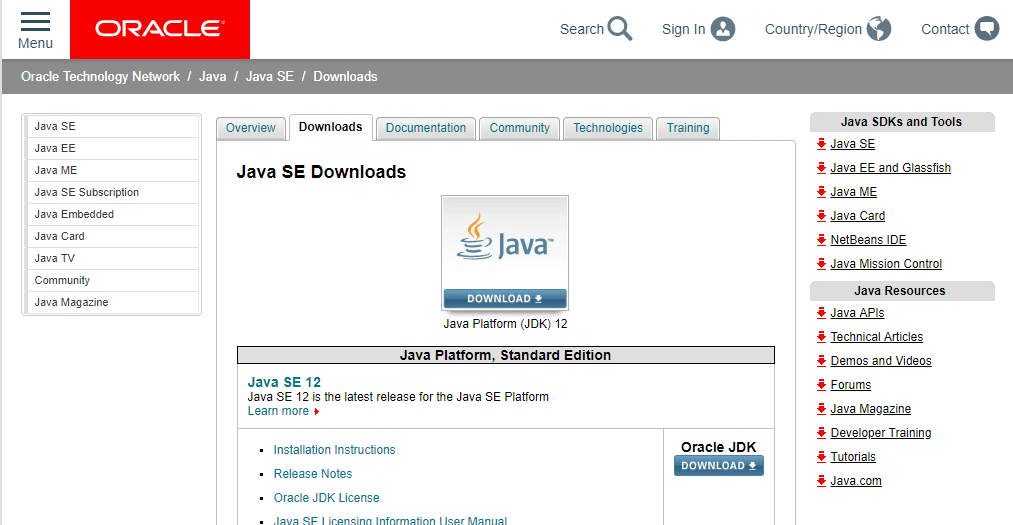Click red arrow after Learn more
1013x525 pixels.
click(317, 411)
